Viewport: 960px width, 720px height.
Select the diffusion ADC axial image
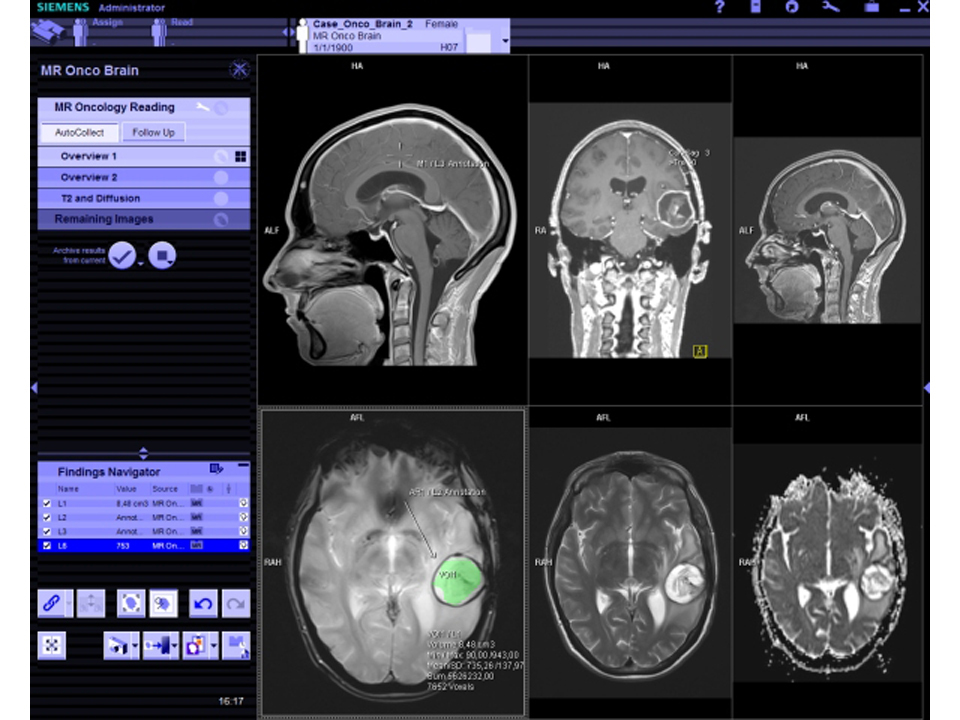827,561
